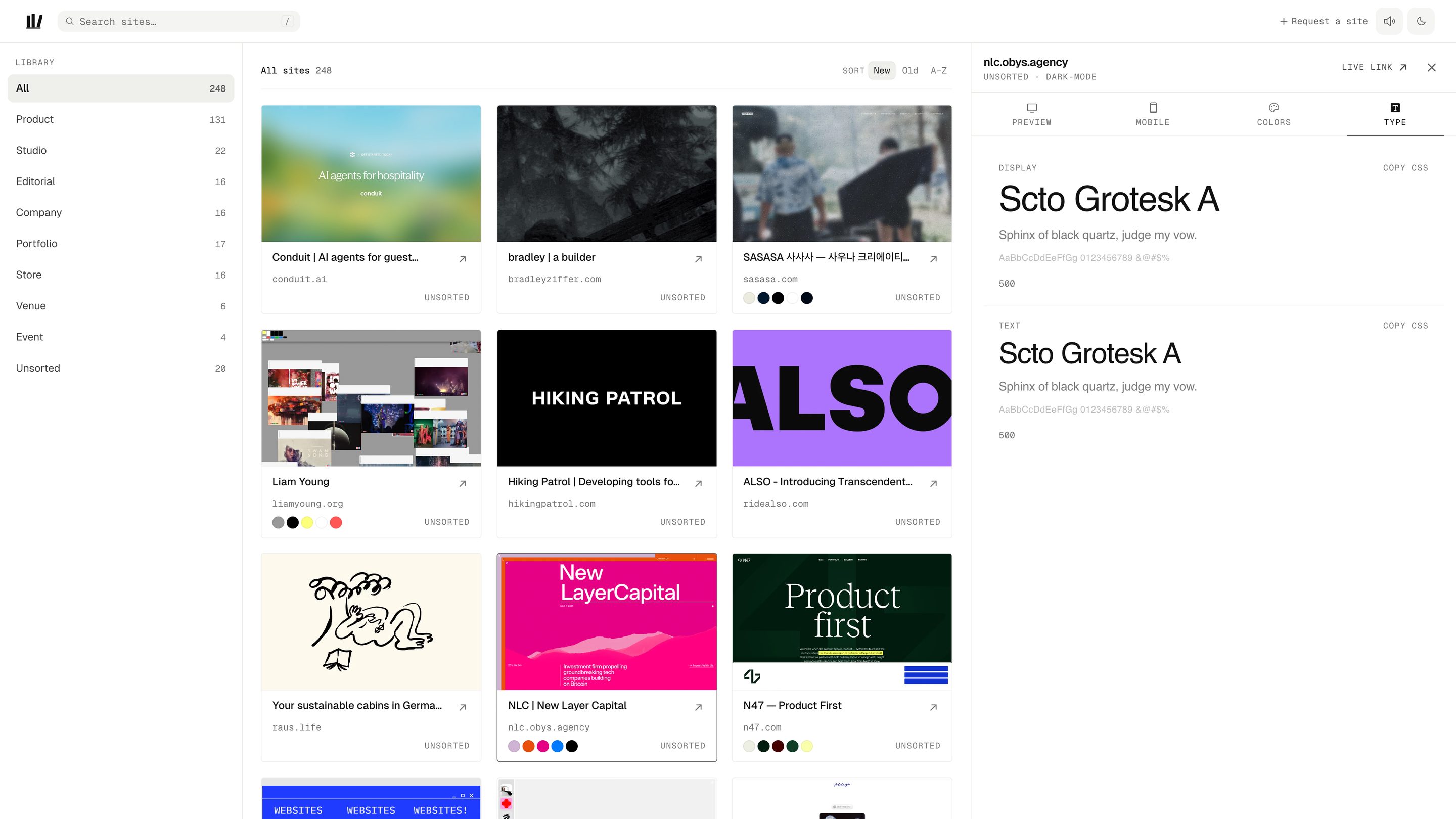Open ALSO site external arrow icon
This screenshot has height=819, width=1456.
point(933,483)
